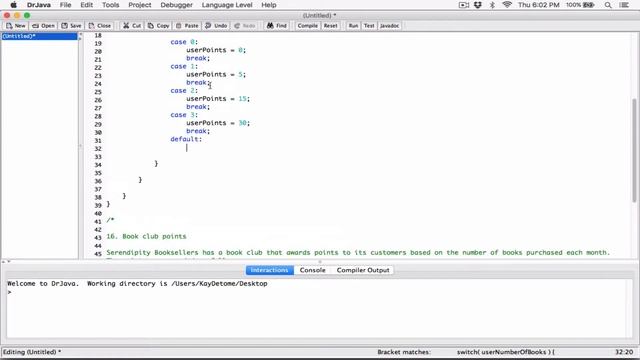Undo the last edit
The image size is (640, 360).
click(x=216, y=26)
